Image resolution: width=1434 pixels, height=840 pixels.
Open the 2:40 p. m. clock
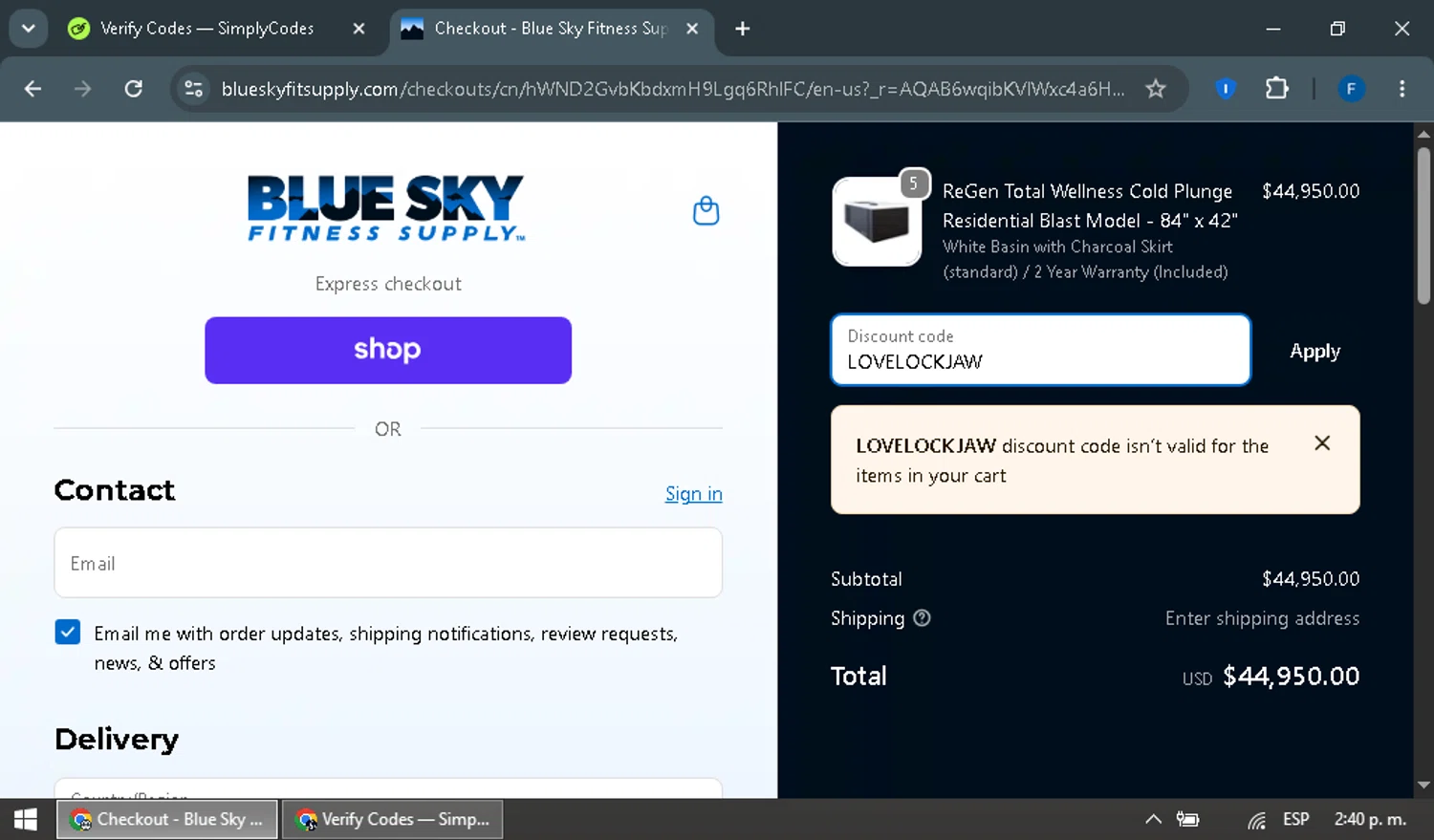(x=1370, y=819)
